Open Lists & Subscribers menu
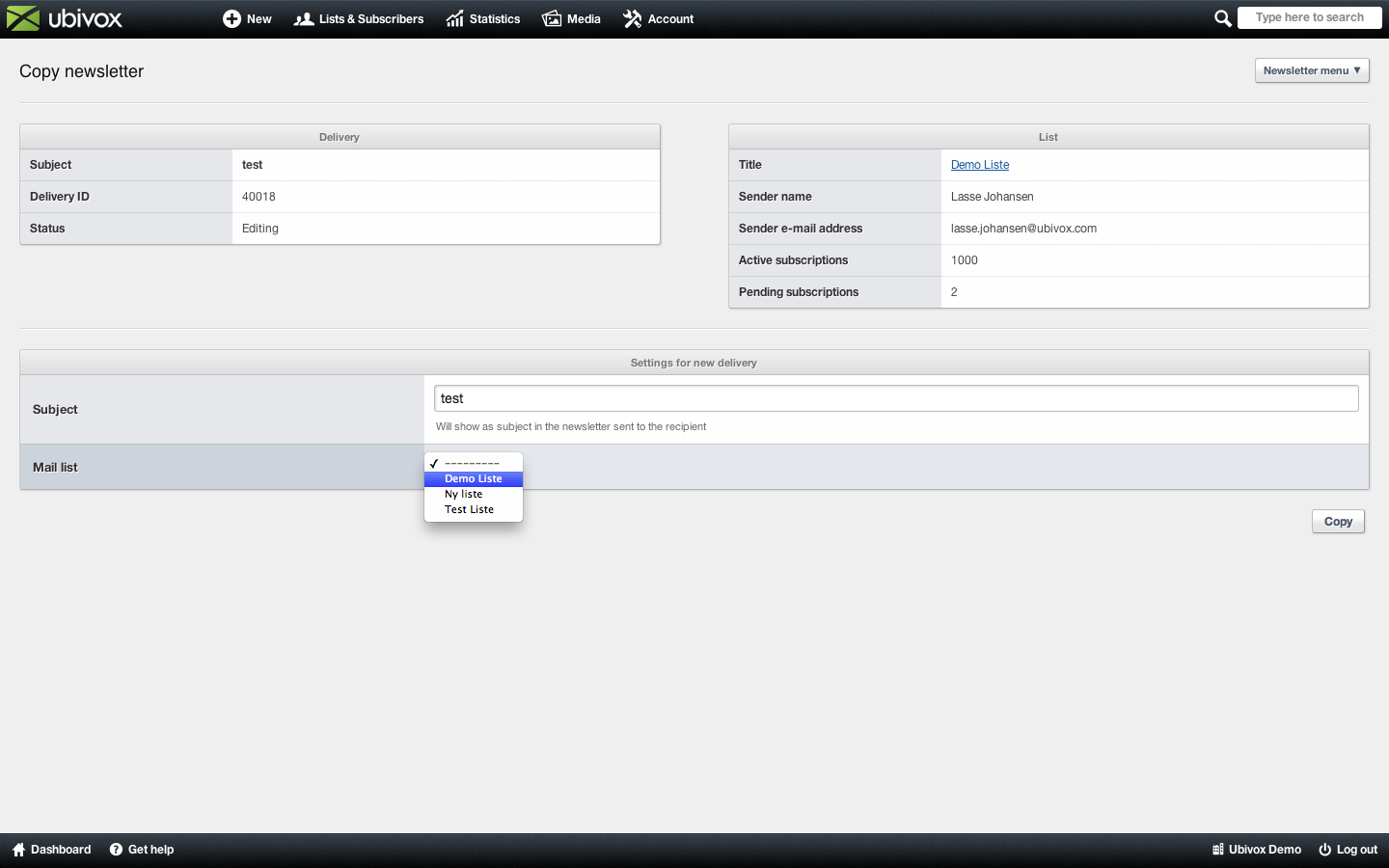1389x868 pixels. coord(359,19)
